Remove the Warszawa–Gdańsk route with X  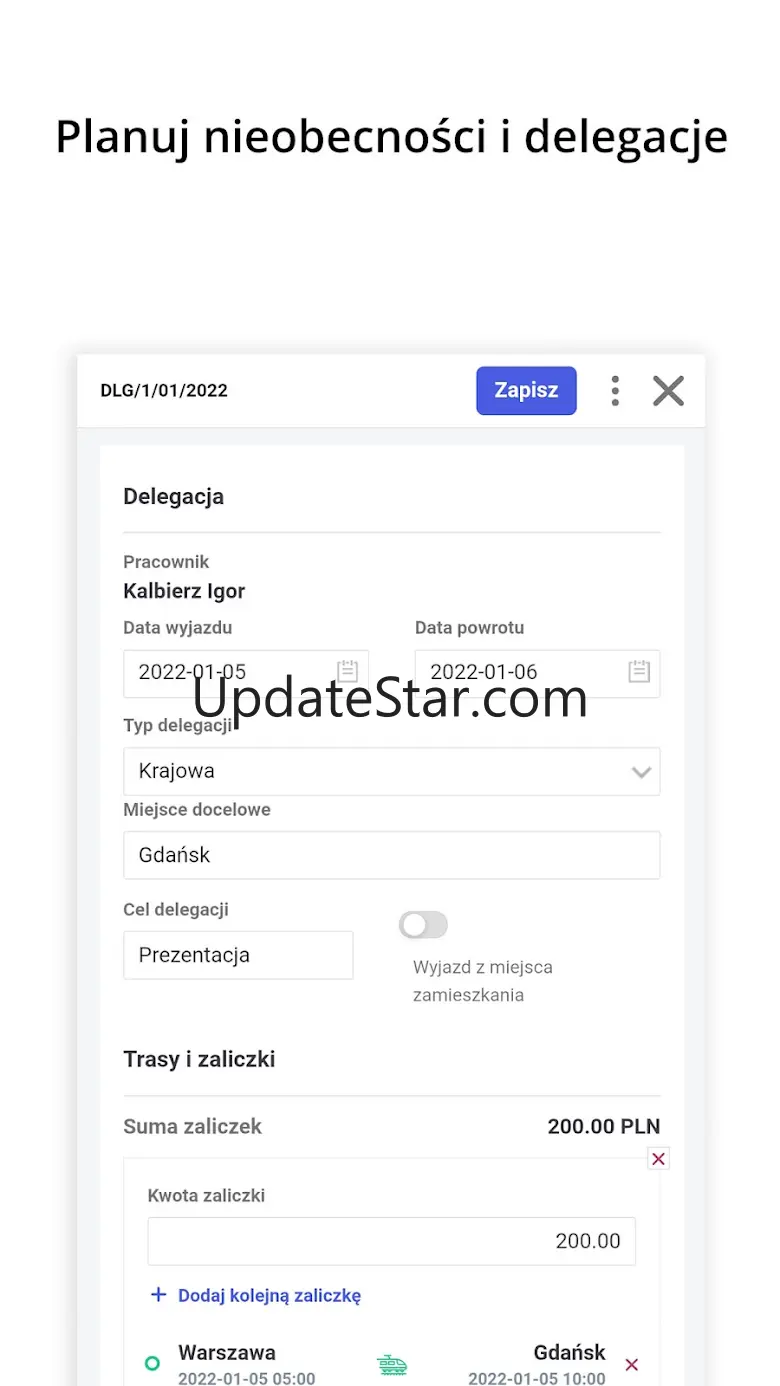tap(632, 1364)
